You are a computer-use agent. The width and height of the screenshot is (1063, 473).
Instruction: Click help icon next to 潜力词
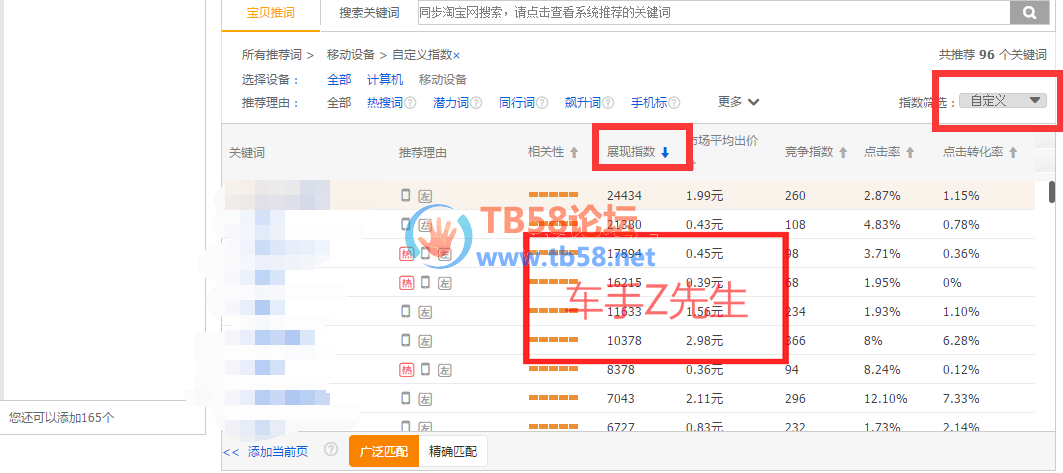477,103
